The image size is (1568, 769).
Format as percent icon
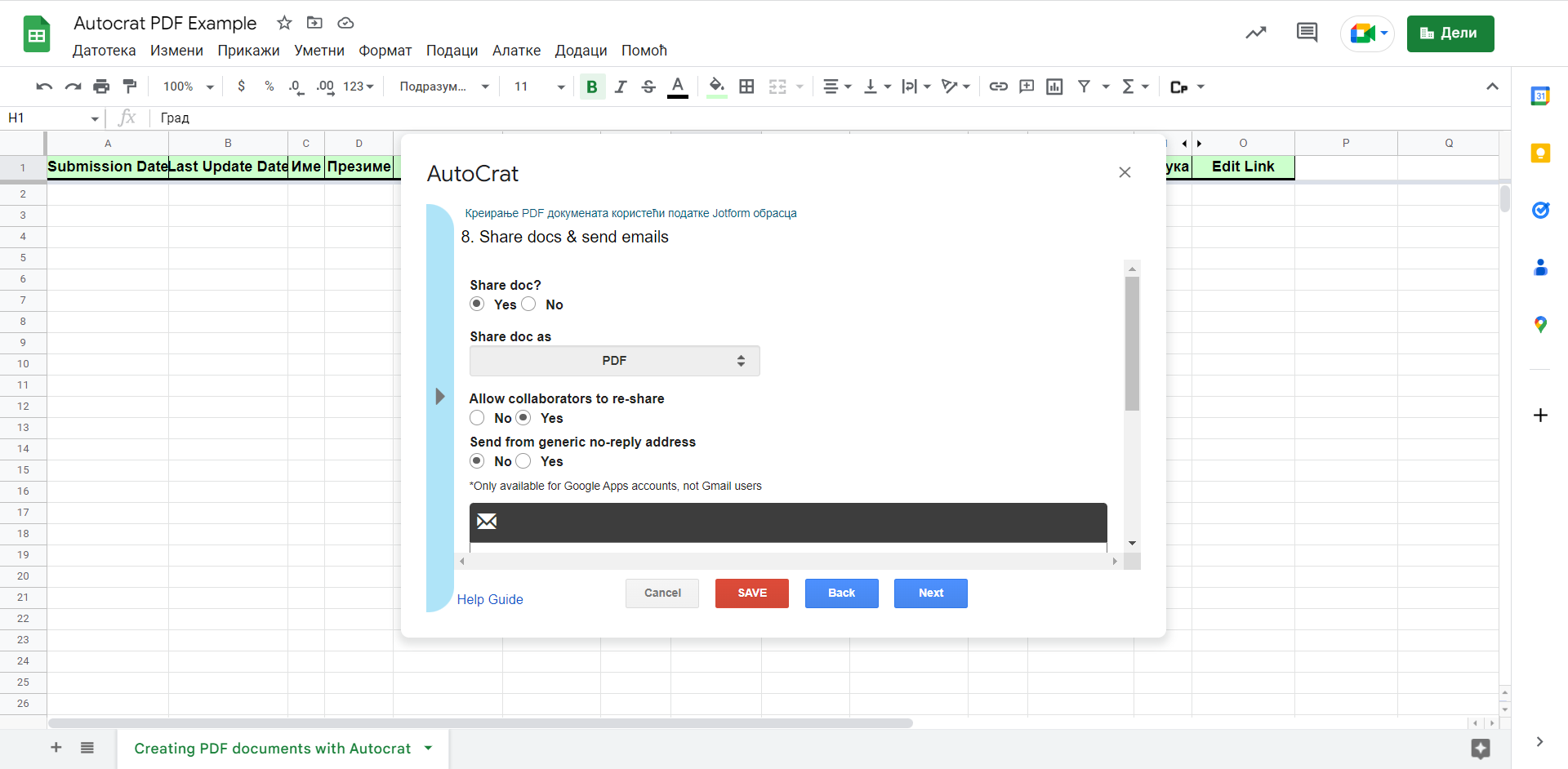[269, 87]
